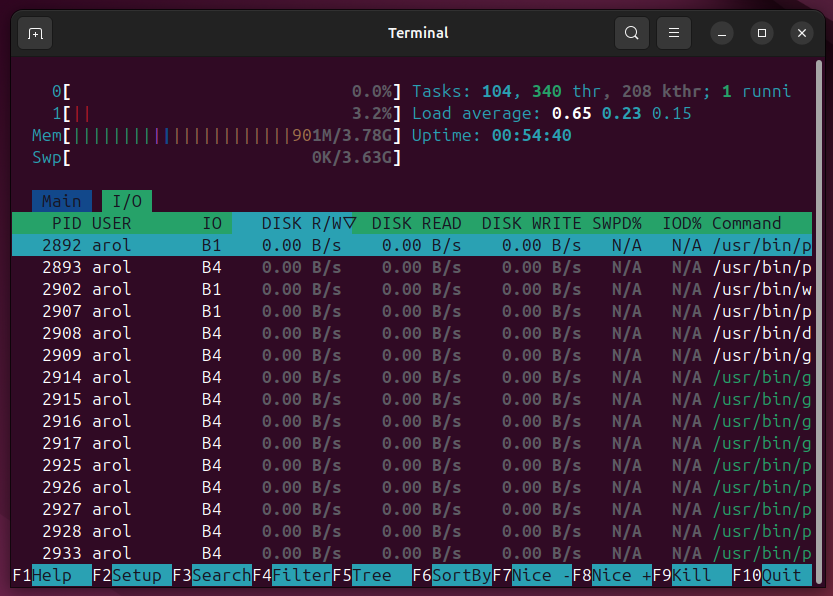The width and height of the screenshot is (833, 596).
Task: Sort by the USER column header
Action: click(112, 223)
